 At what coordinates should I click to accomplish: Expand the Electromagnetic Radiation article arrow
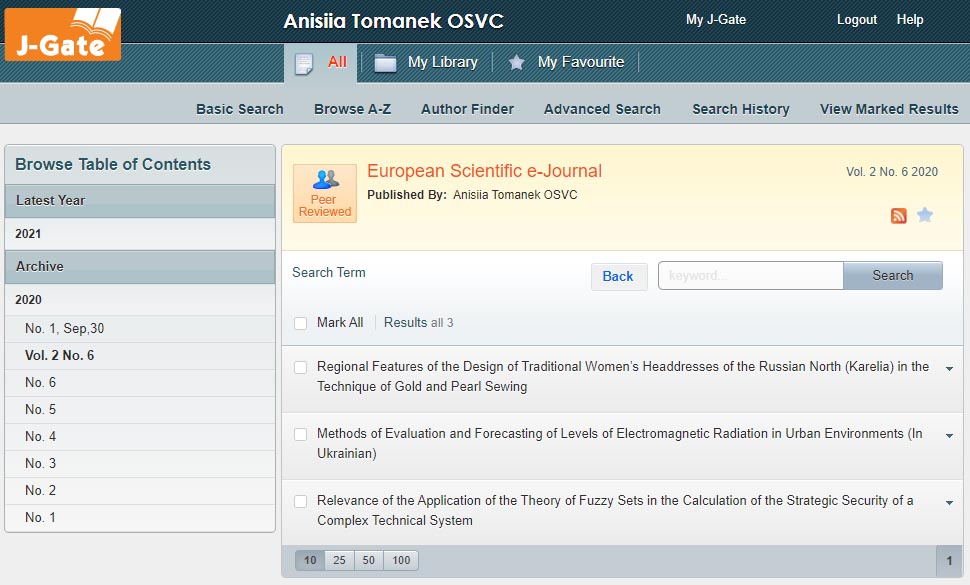tap(949, 436)
